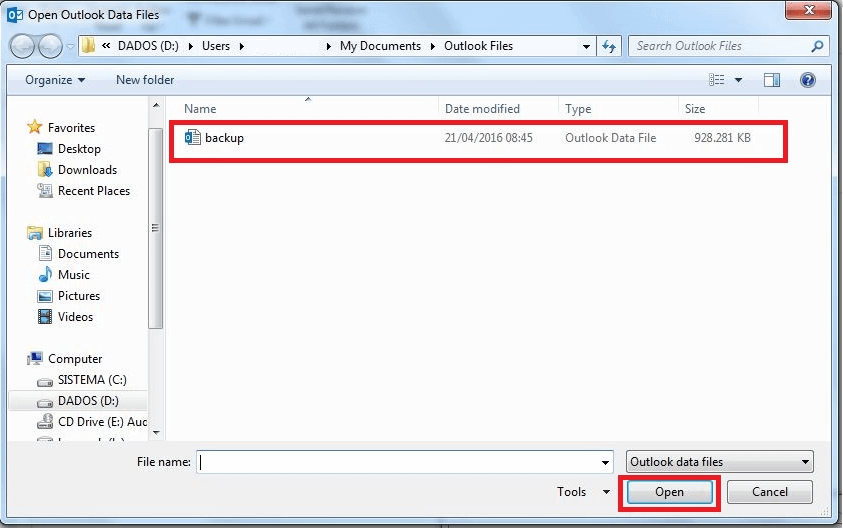This screenshot has width=843, height=528.
Task: Open the Tools menu
Action: click(x=583, y=491)
